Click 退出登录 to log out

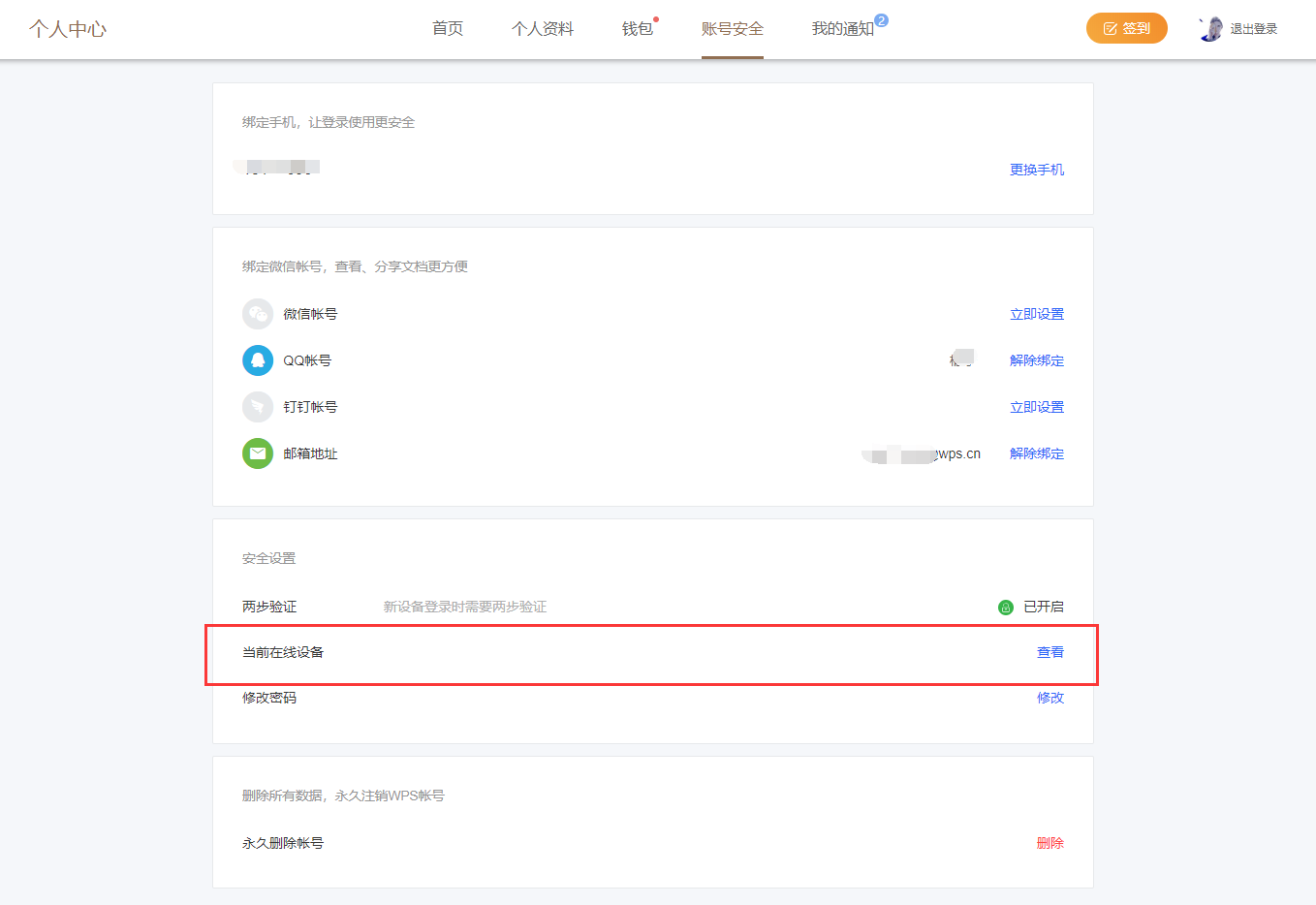pyautogui.click(x=1254, y=29)
